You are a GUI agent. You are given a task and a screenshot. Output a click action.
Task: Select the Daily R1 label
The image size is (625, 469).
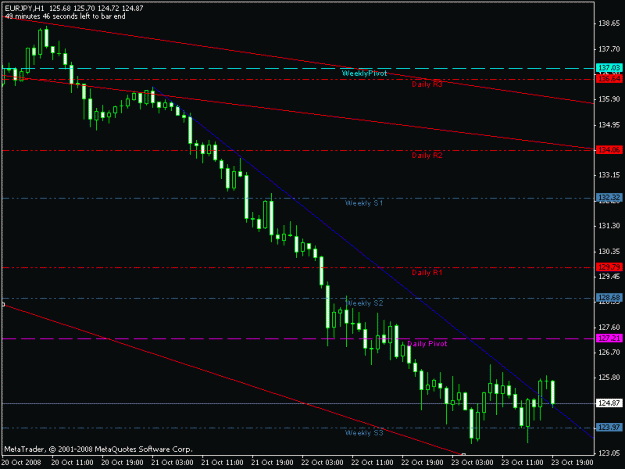[x=427, y=272]
